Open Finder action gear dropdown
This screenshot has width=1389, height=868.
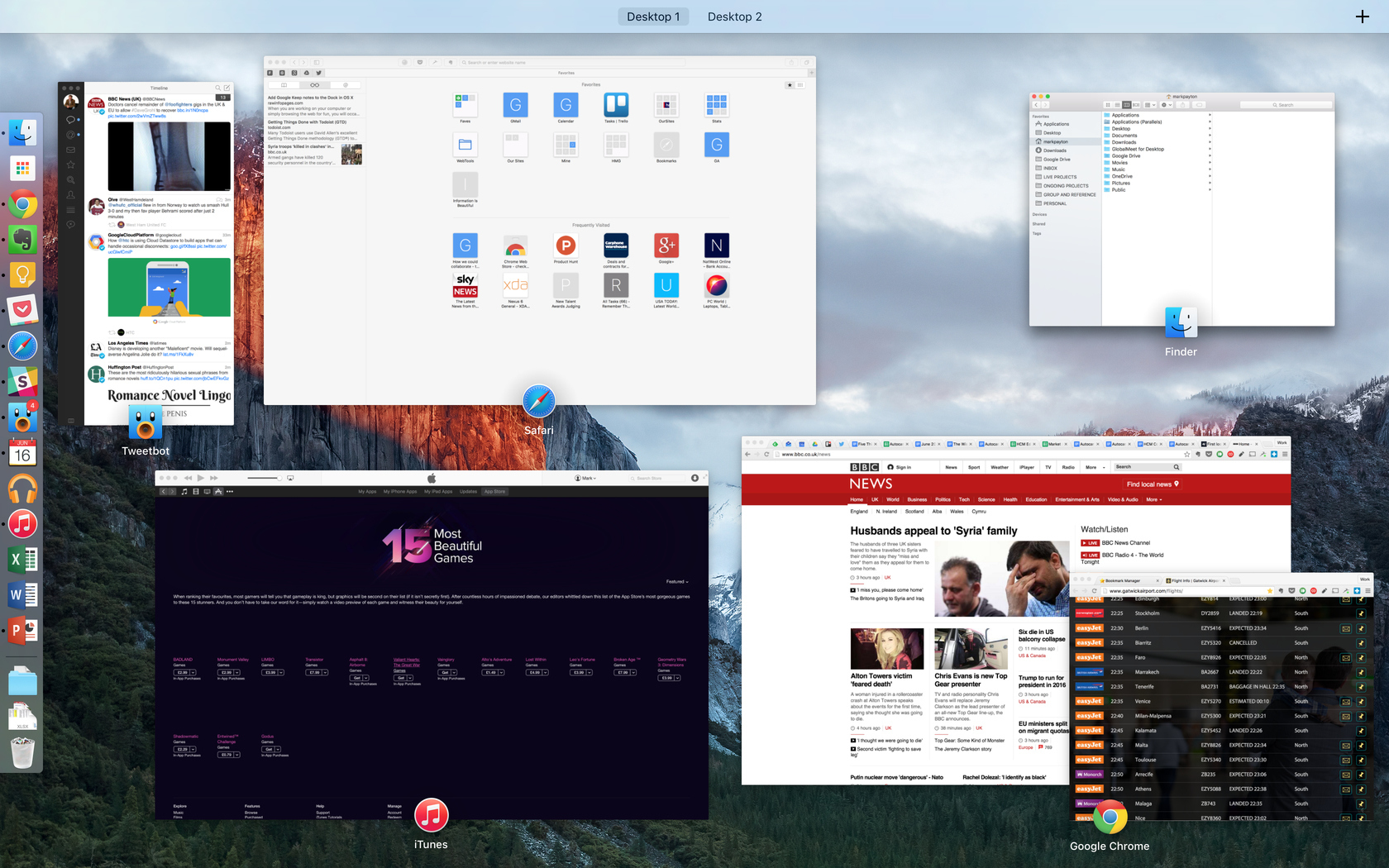[x=1167, y=105]
